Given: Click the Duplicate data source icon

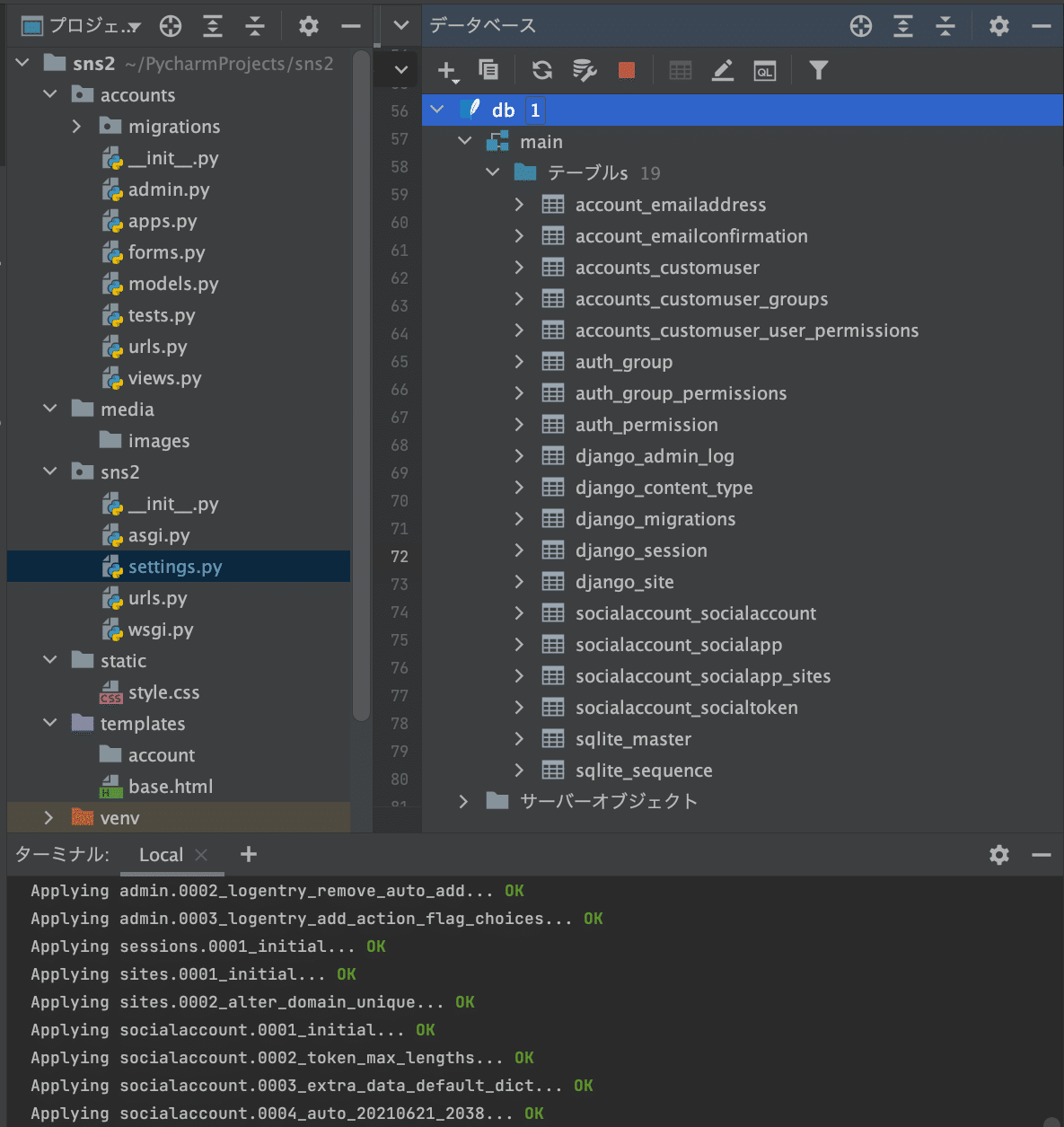Looking at the screenshot, I should click(x=488, y=69).
